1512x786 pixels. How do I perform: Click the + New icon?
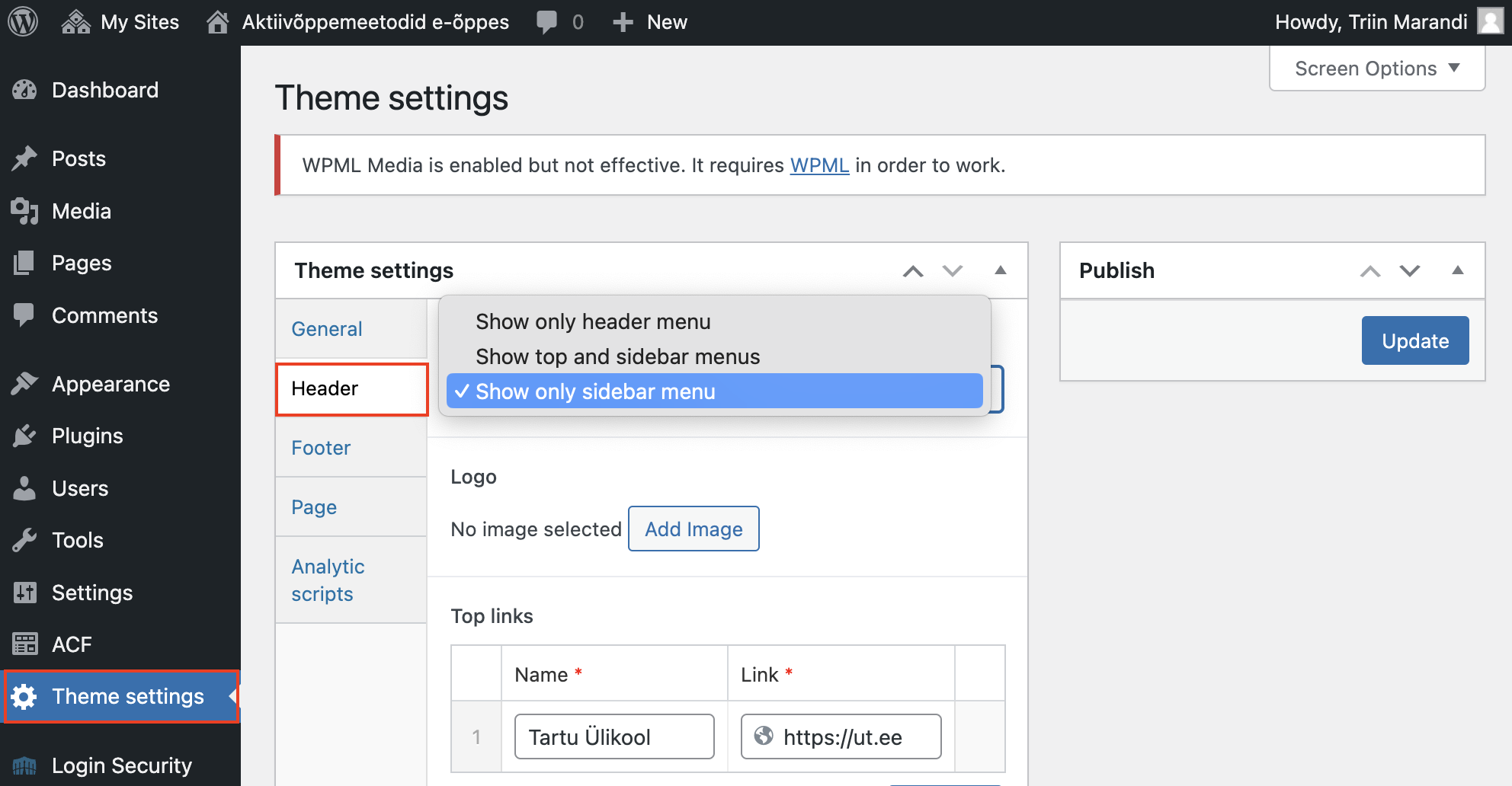pyautogui.click(x=623, y=21)
